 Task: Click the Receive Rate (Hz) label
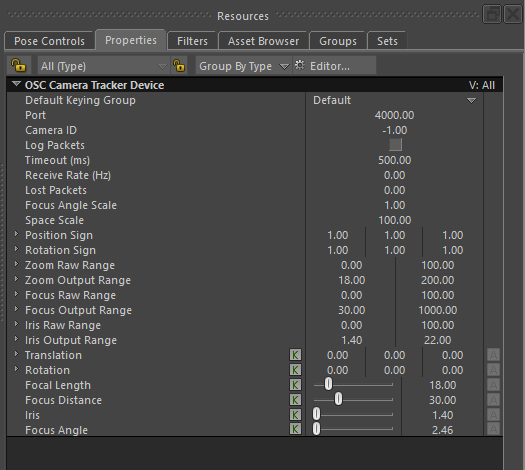(68, 175)
